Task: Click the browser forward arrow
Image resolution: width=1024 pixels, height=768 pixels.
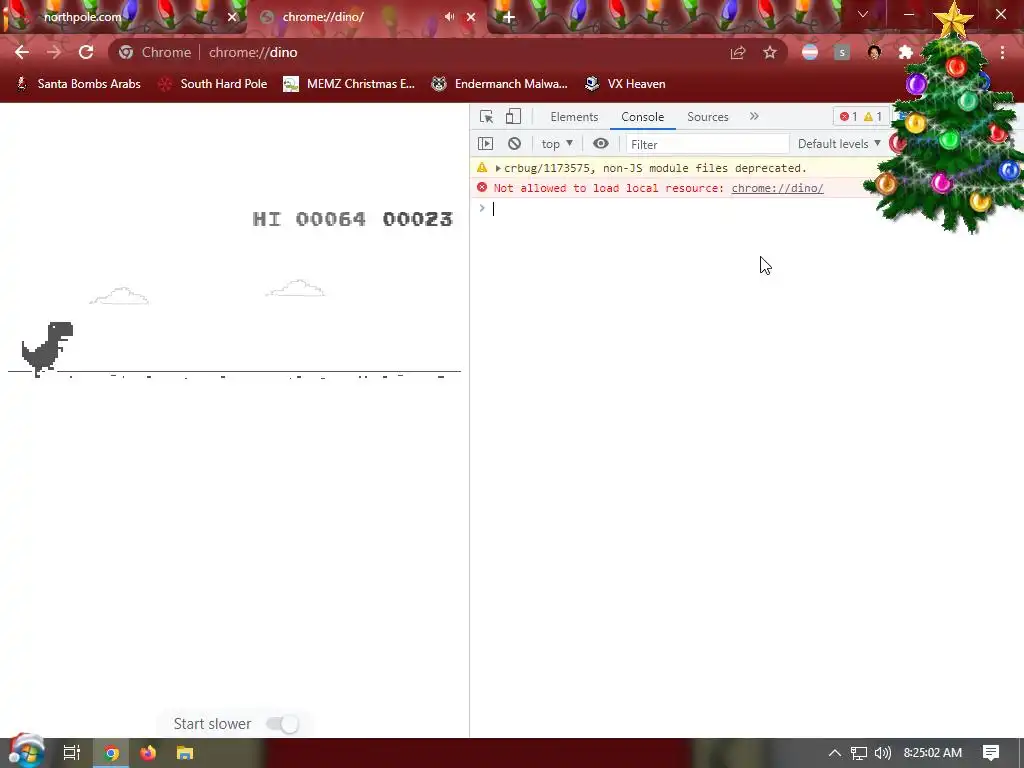Action: click(54, 52)
